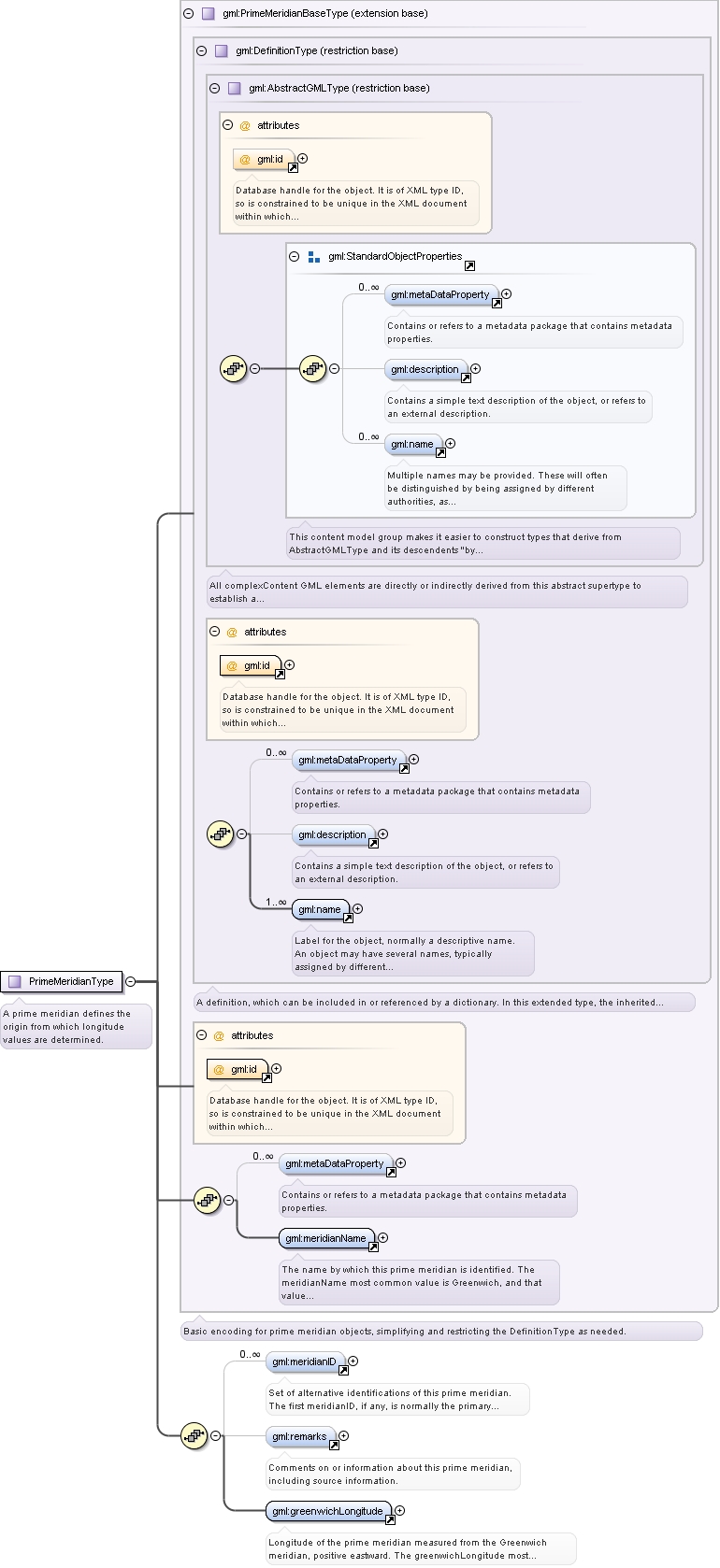Click 'gml:DefinitionType (restriction base)' label
Image resolution: width=720 pixels, height=1568 pixels.
(x=317, y=51)
